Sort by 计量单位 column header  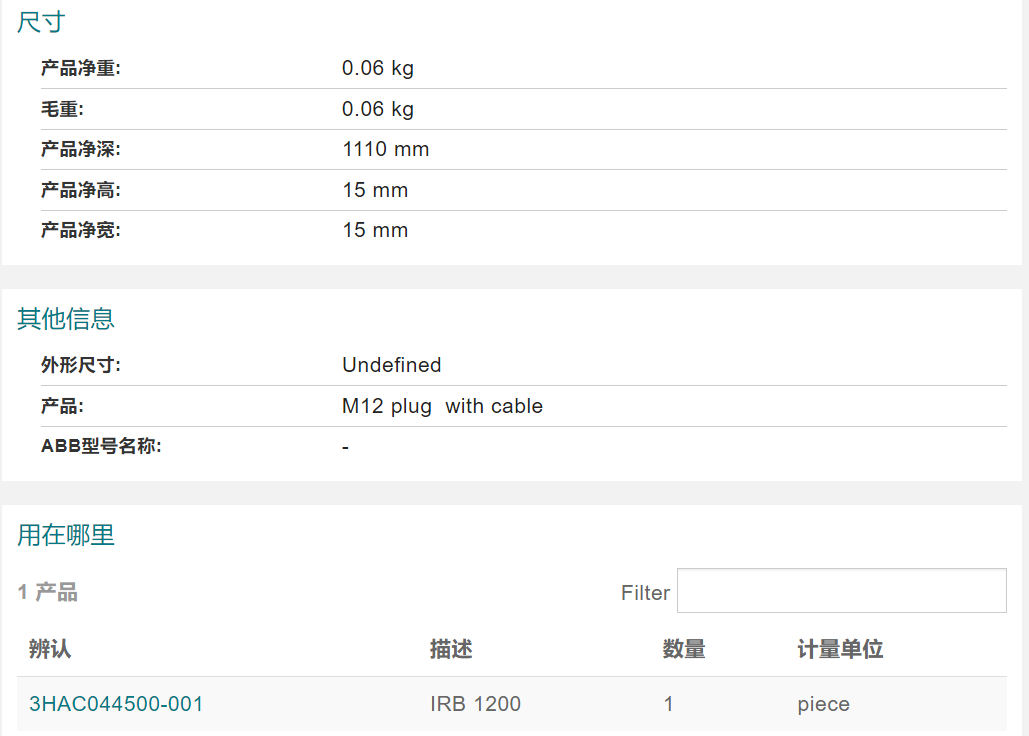tap(840, 649)
